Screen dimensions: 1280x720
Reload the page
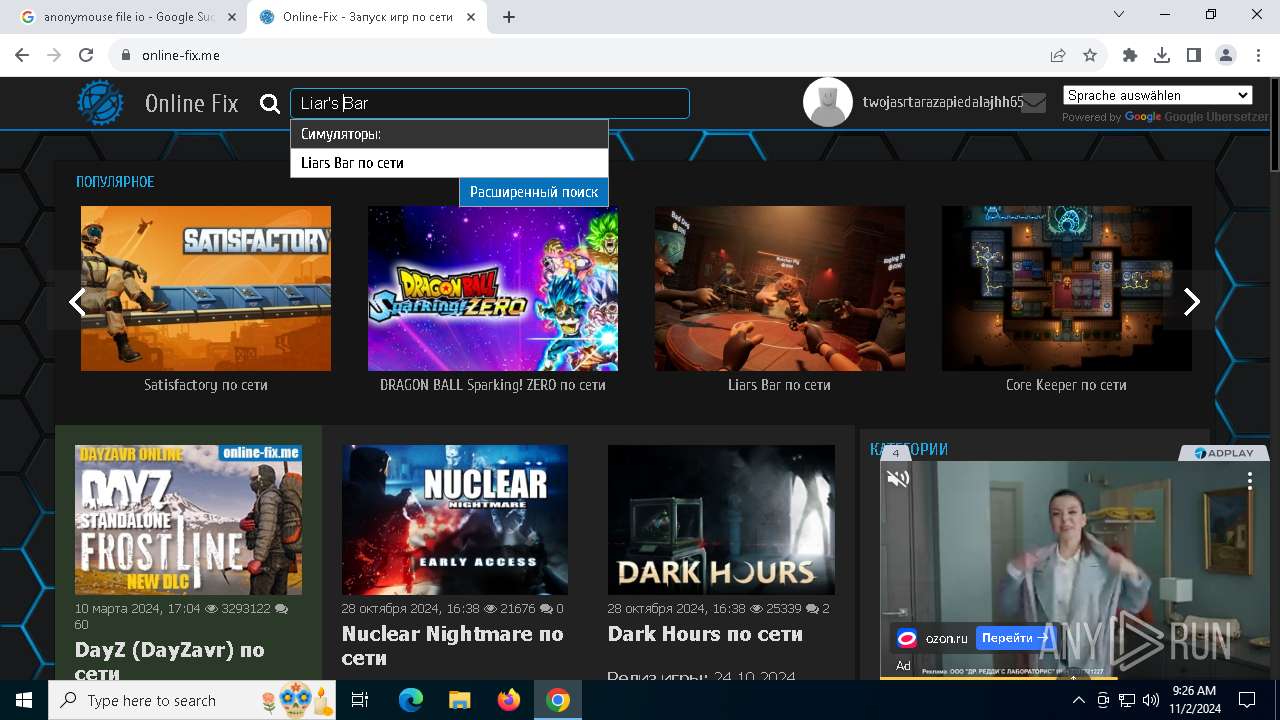(86, 56)
